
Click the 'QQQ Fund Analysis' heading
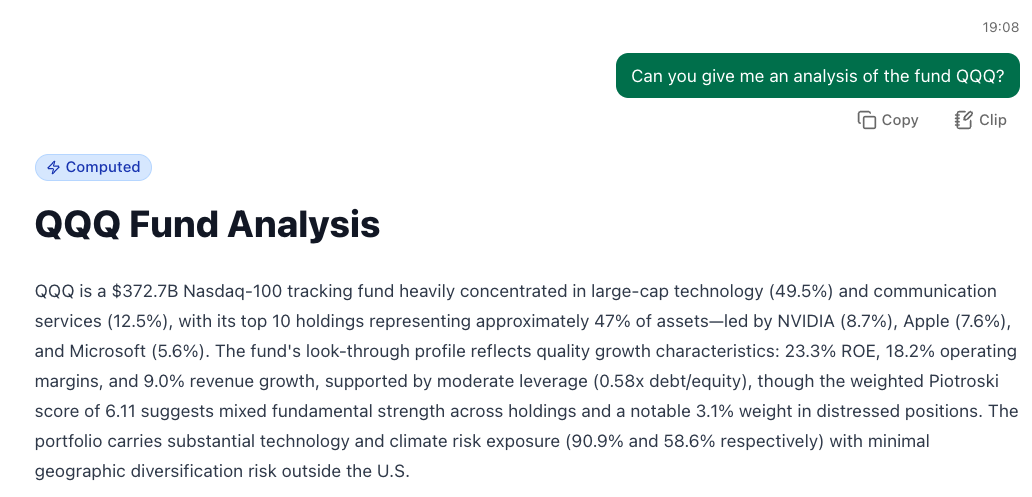pyautogui.click(x=207, y=224)
